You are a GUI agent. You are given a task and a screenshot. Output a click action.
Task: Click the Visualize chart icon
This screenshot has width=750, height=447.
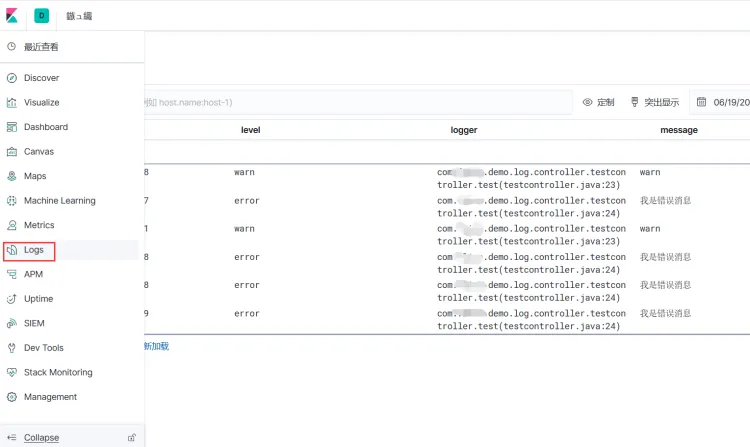[x=11, y=102]
